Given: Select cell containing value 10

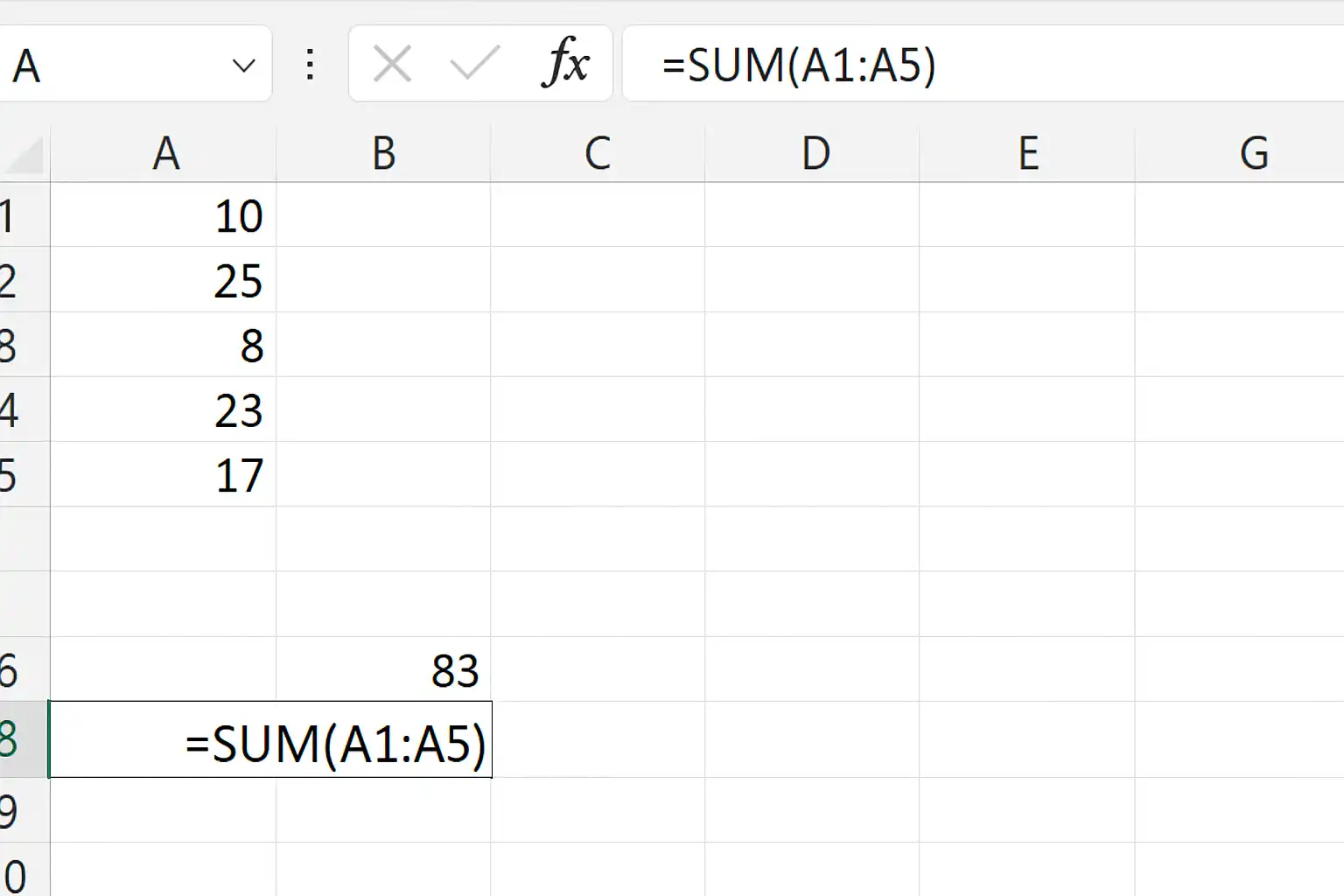Looking at the screenshot, I should 164,215.
